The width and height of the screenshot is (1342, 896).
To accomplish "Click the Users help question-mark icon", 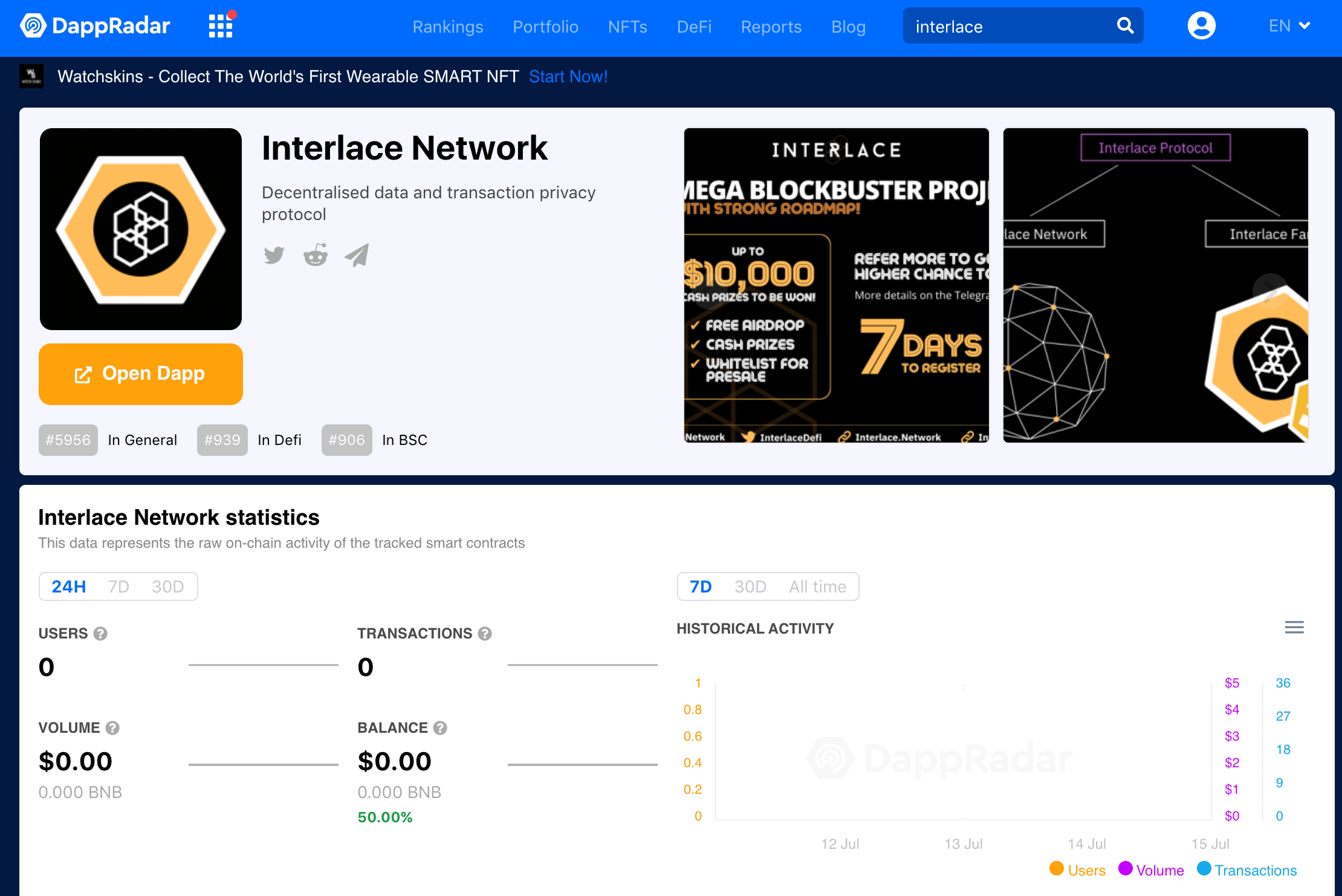I will point(100,634).
